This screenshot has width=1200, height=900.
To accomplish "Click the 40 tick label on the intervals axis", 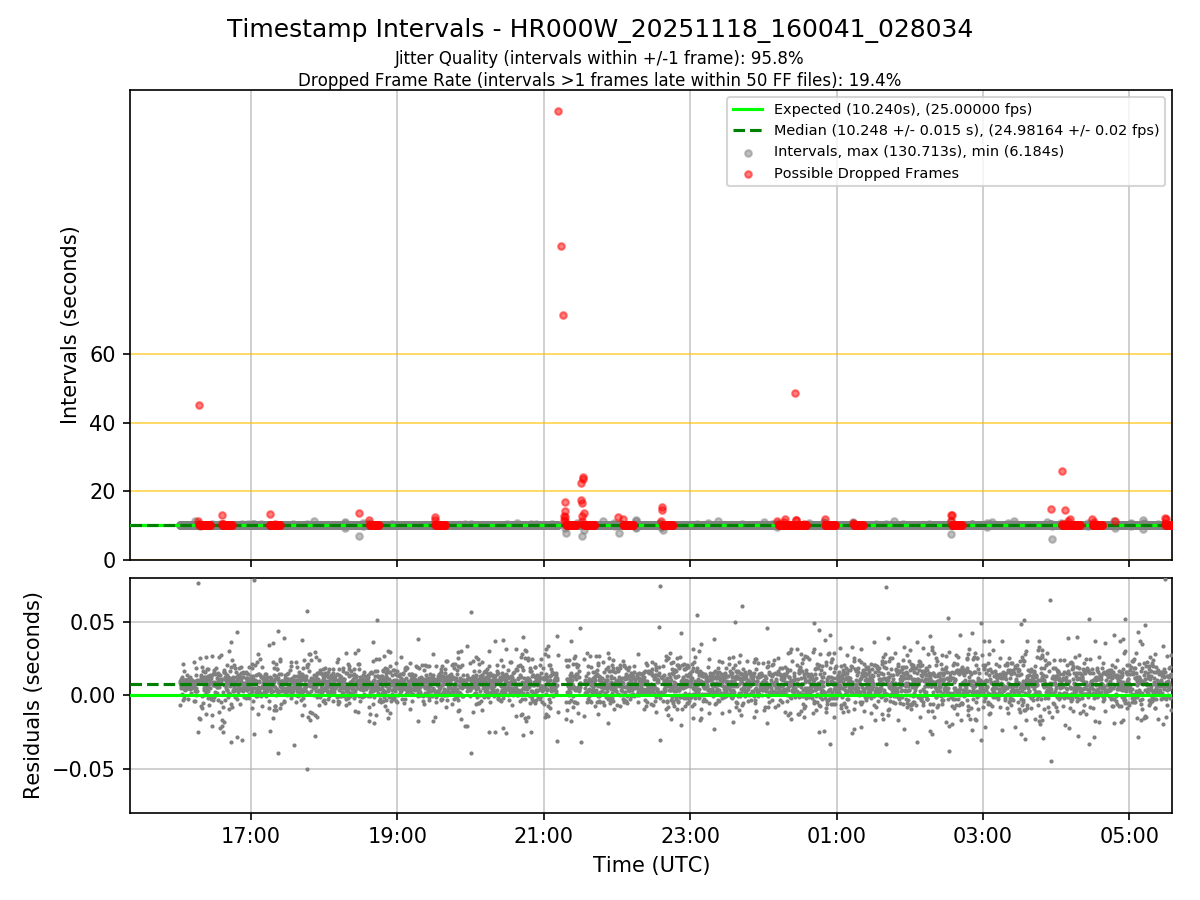I will [x=104, y=424].
